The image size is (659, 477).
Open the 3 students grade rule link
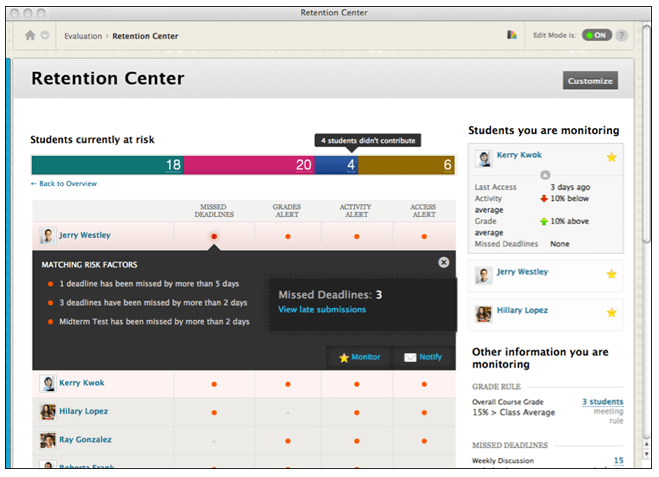(602, 402)
